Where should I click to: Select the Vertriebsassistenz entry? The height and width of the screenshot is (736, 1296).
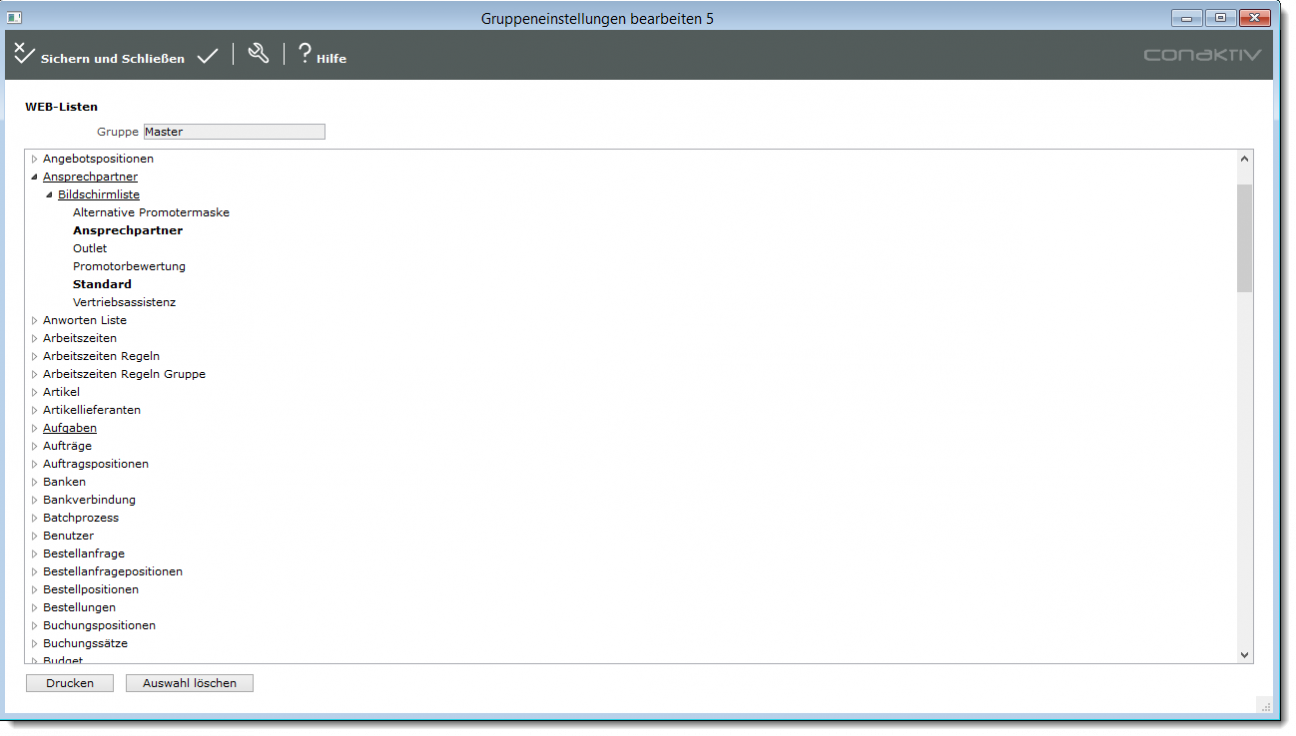click(124, 303)
